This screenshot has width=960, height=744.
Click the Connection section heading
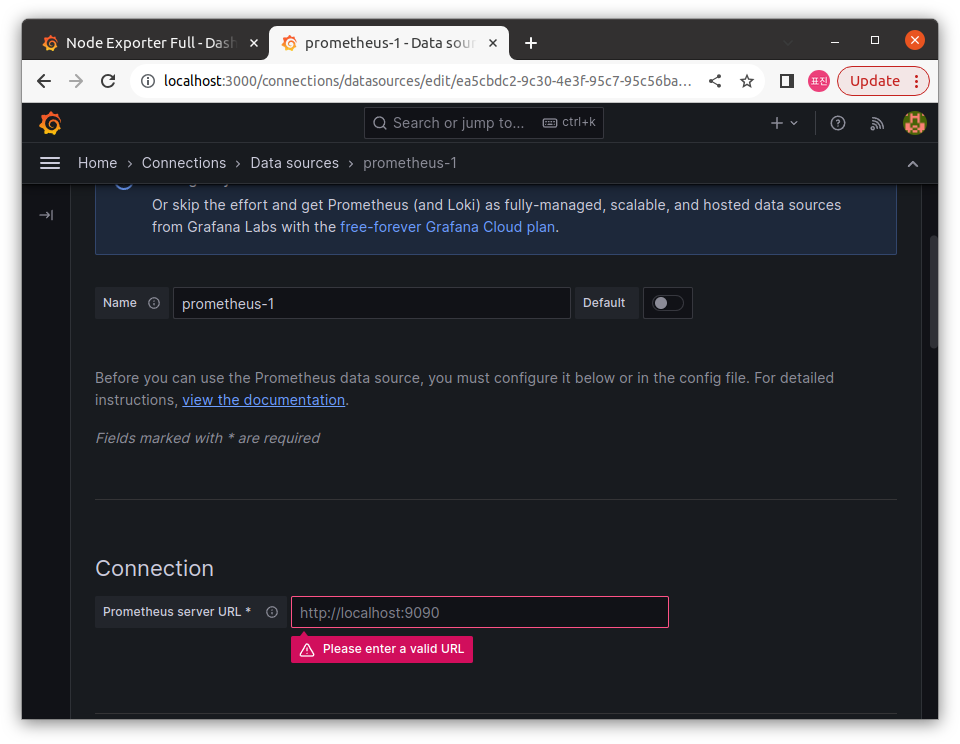coord(154,568)
